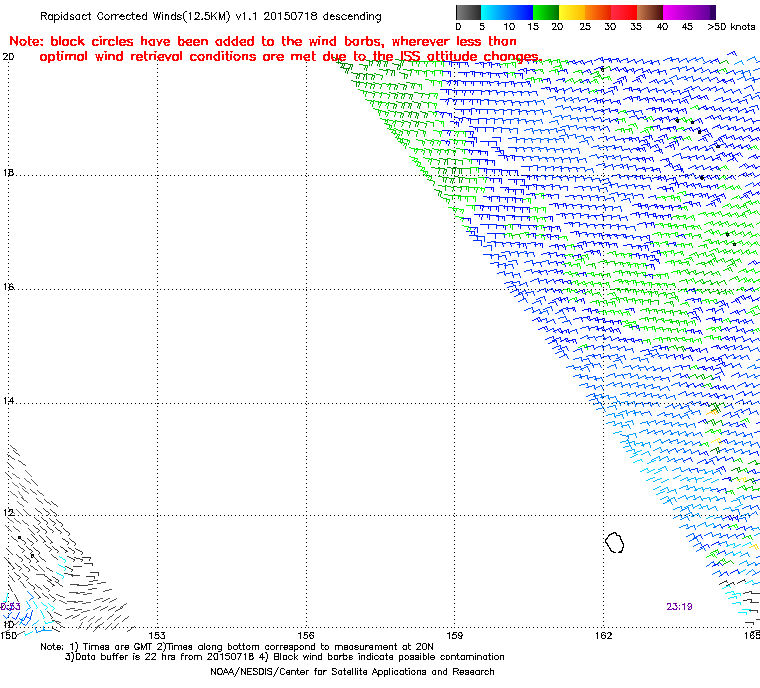Image resolution: width=760 pixels, height=688 pixels.
Task: Click the '>50 knots' legend label
Action: [x=731, y=27]
